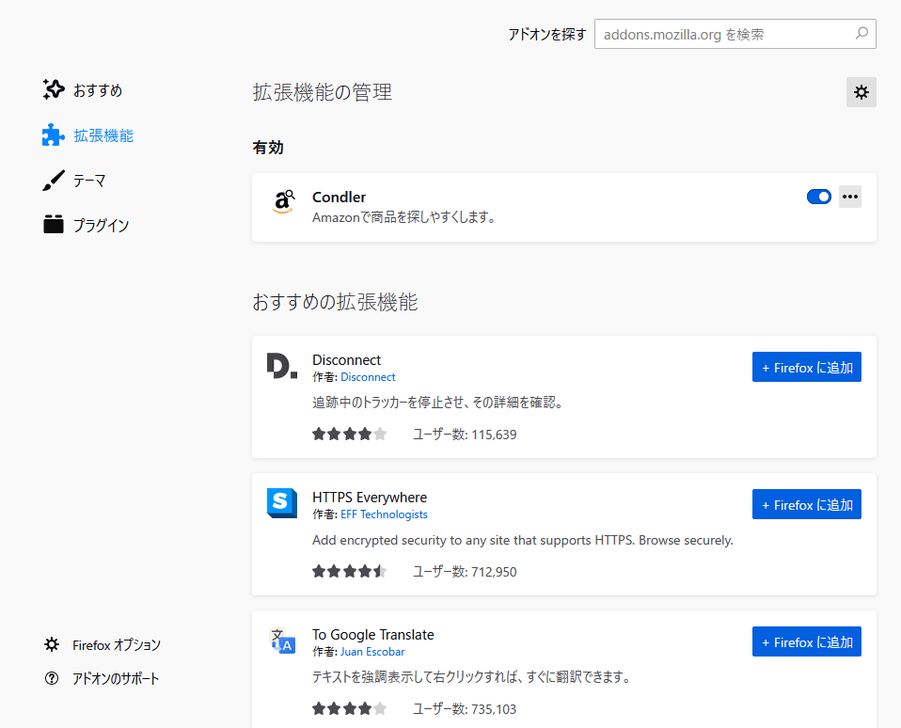Screen dimensions: 901x728
Task: Click the search magnifier icon
Action: [861, 33]
